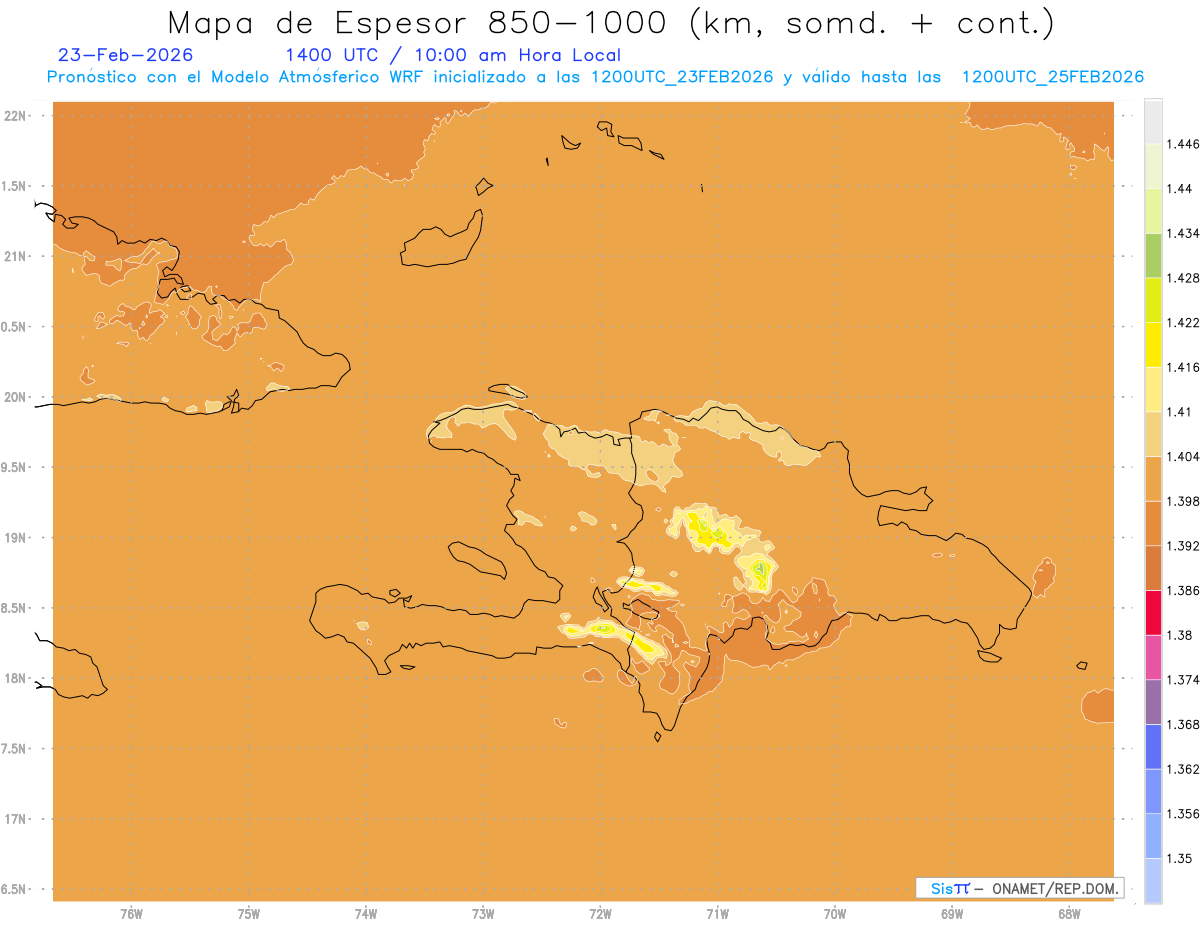Click the '1200UTC_23FEB2026' initialization timestamp
Viewport: 1200px width, 927px height.
[682, 77]
